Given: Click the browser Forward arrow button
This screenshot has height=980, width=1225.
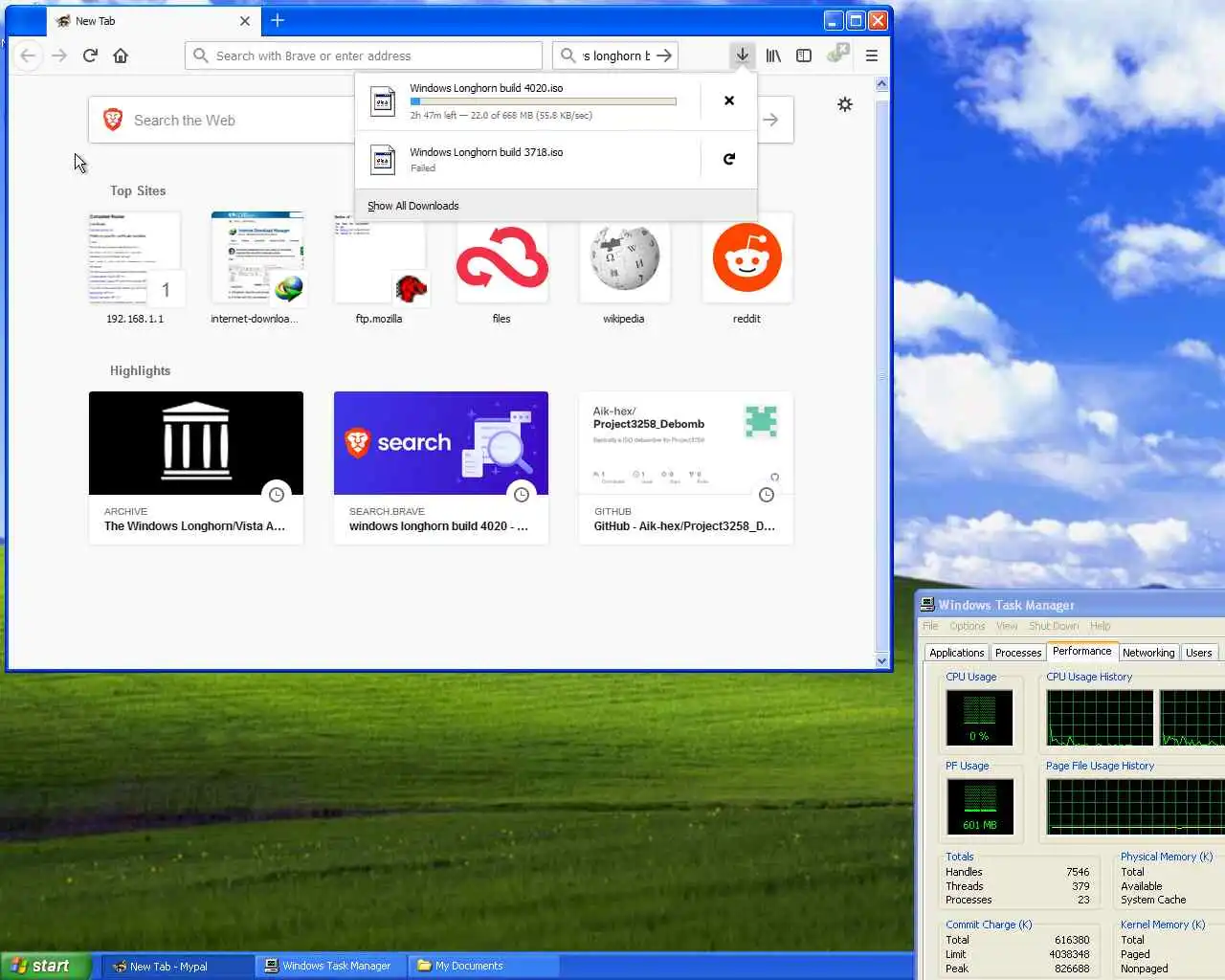Looking at the screenshot, I should [x=59, y=56].
